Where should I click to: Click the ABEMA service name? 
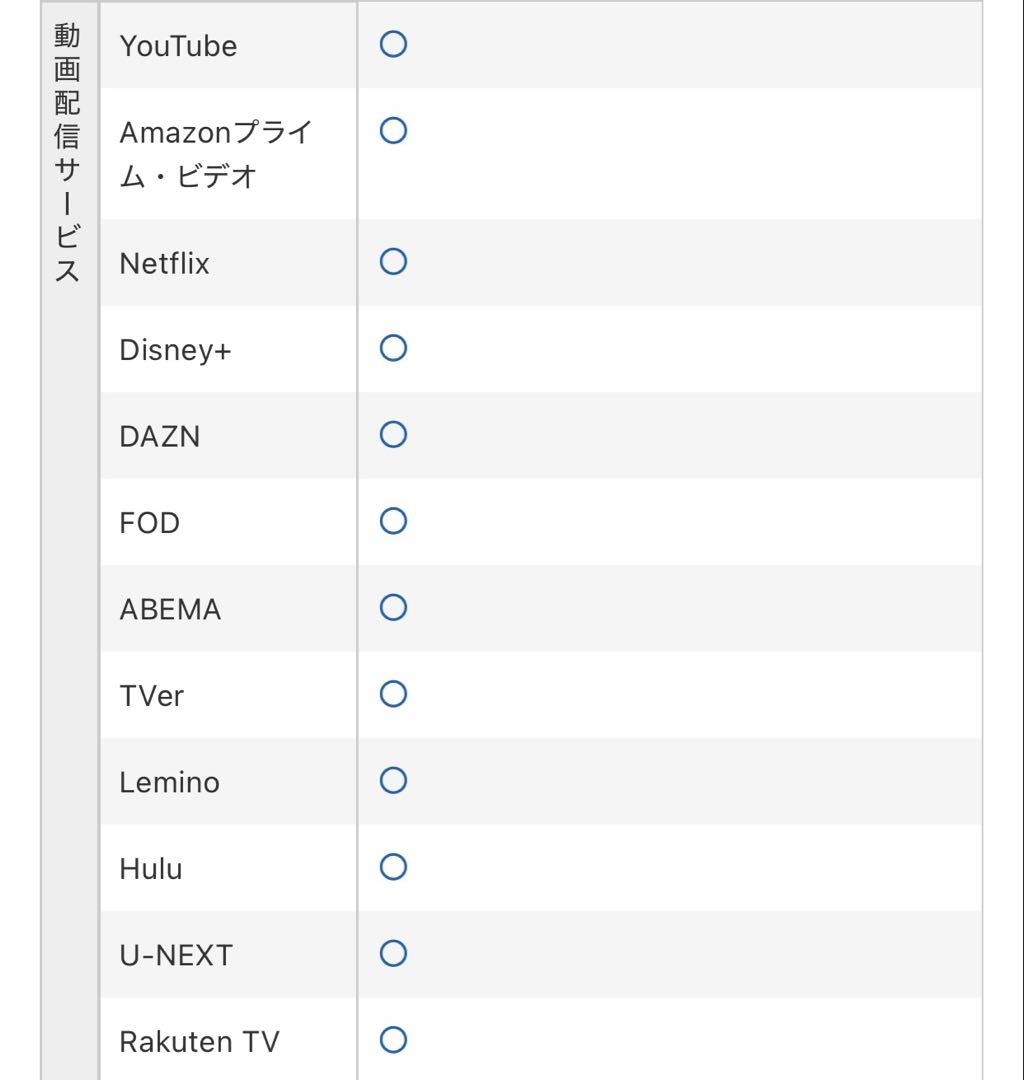point(170,610)
